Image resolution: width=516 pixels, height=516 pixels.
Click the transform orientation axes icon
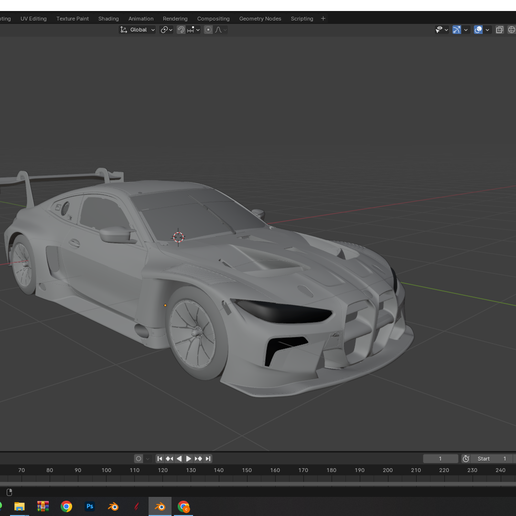(x=124, y=30)
